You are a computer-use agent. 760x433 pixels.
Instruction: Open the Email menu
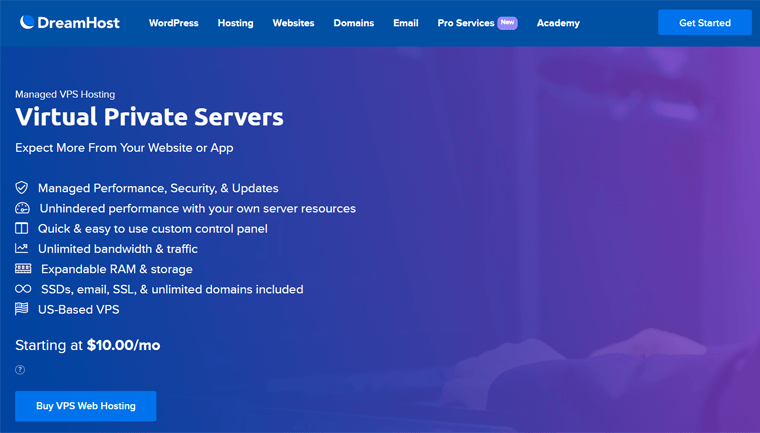click(406, 23)
